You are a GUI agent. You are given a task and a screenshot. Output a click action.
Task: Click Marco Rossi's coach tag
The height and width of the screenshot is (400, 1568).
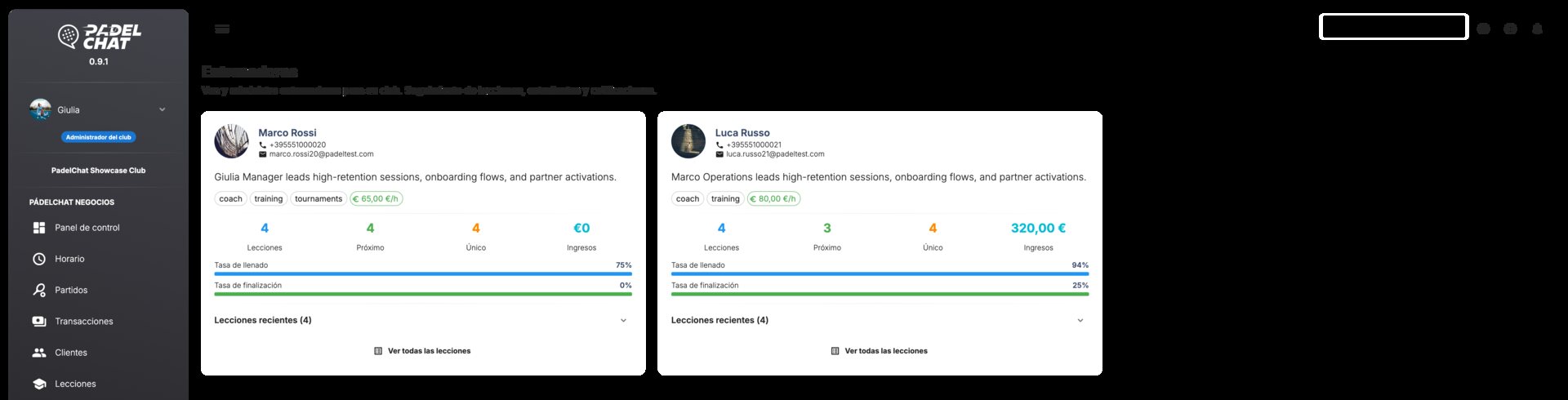230,198
